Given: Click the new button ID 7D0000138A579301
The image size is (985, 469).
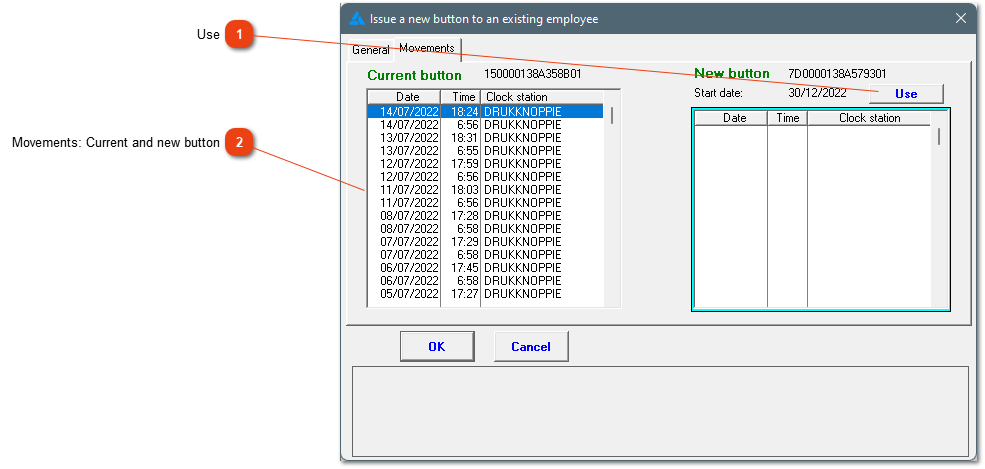Looking at the screenshot, I should (x=837, y=73).
